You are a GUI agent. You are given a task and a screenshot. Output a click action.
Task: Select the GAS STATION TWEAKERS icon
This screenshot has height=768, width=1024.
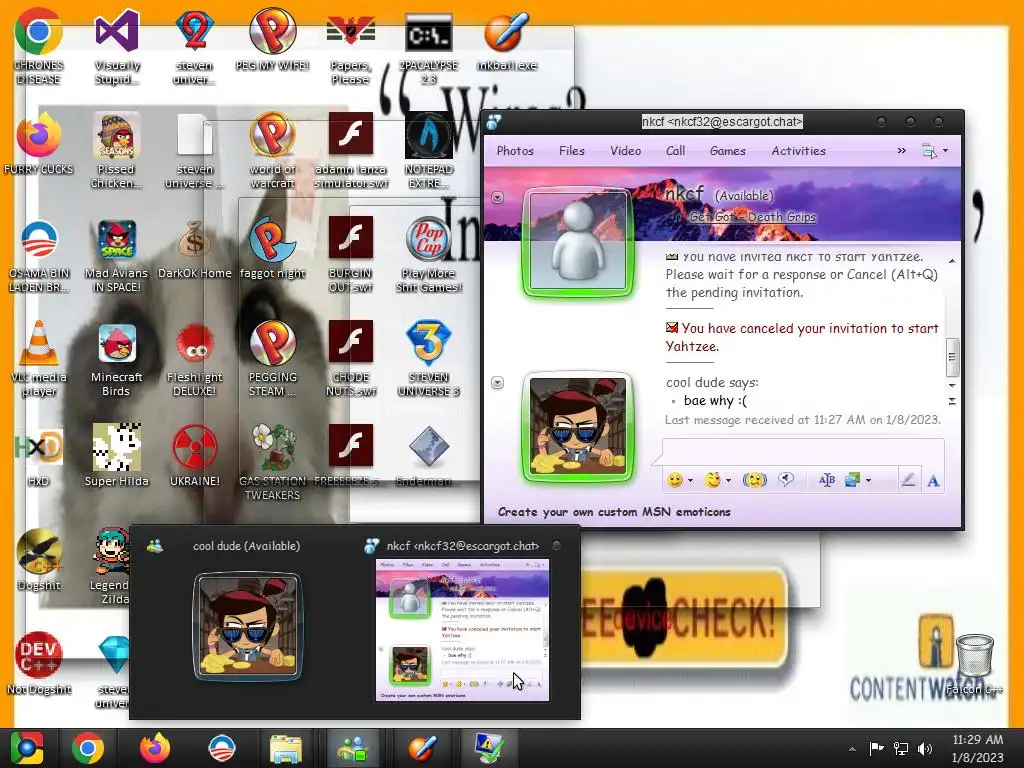coord(272,462)
